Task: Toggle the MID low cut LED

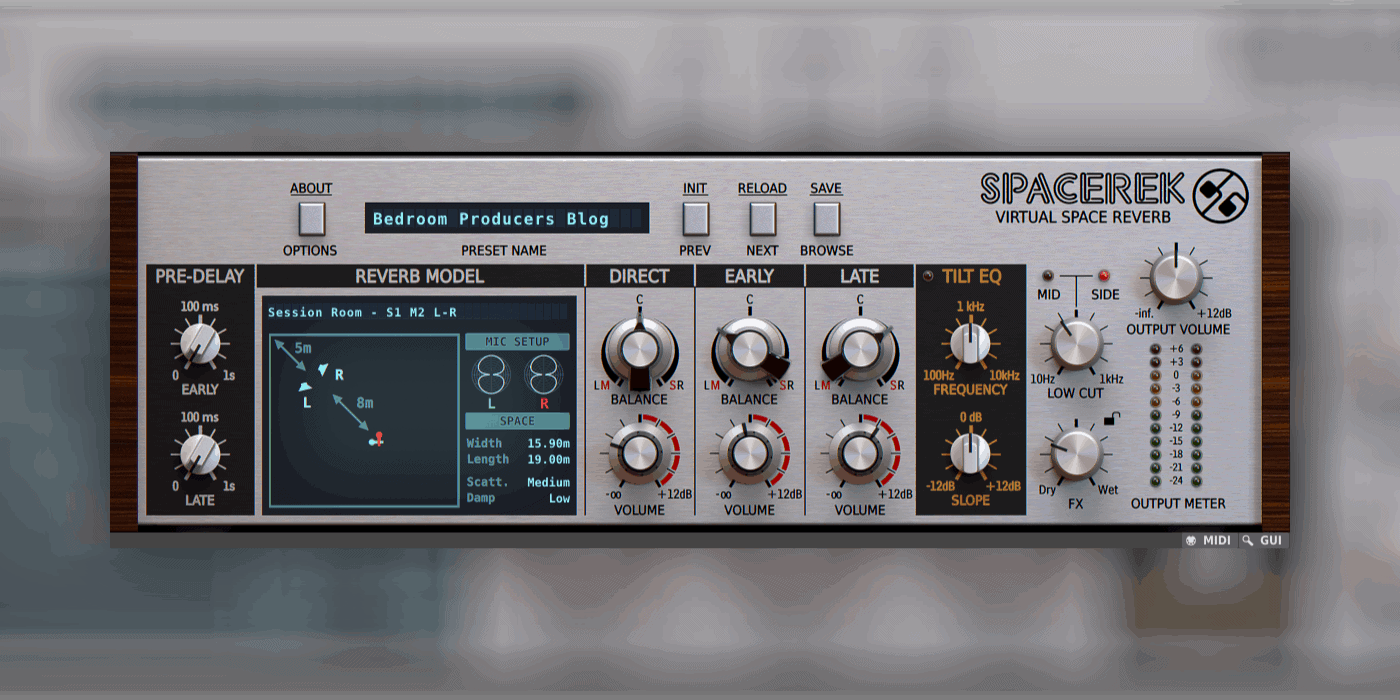Action: point(1048,275)
